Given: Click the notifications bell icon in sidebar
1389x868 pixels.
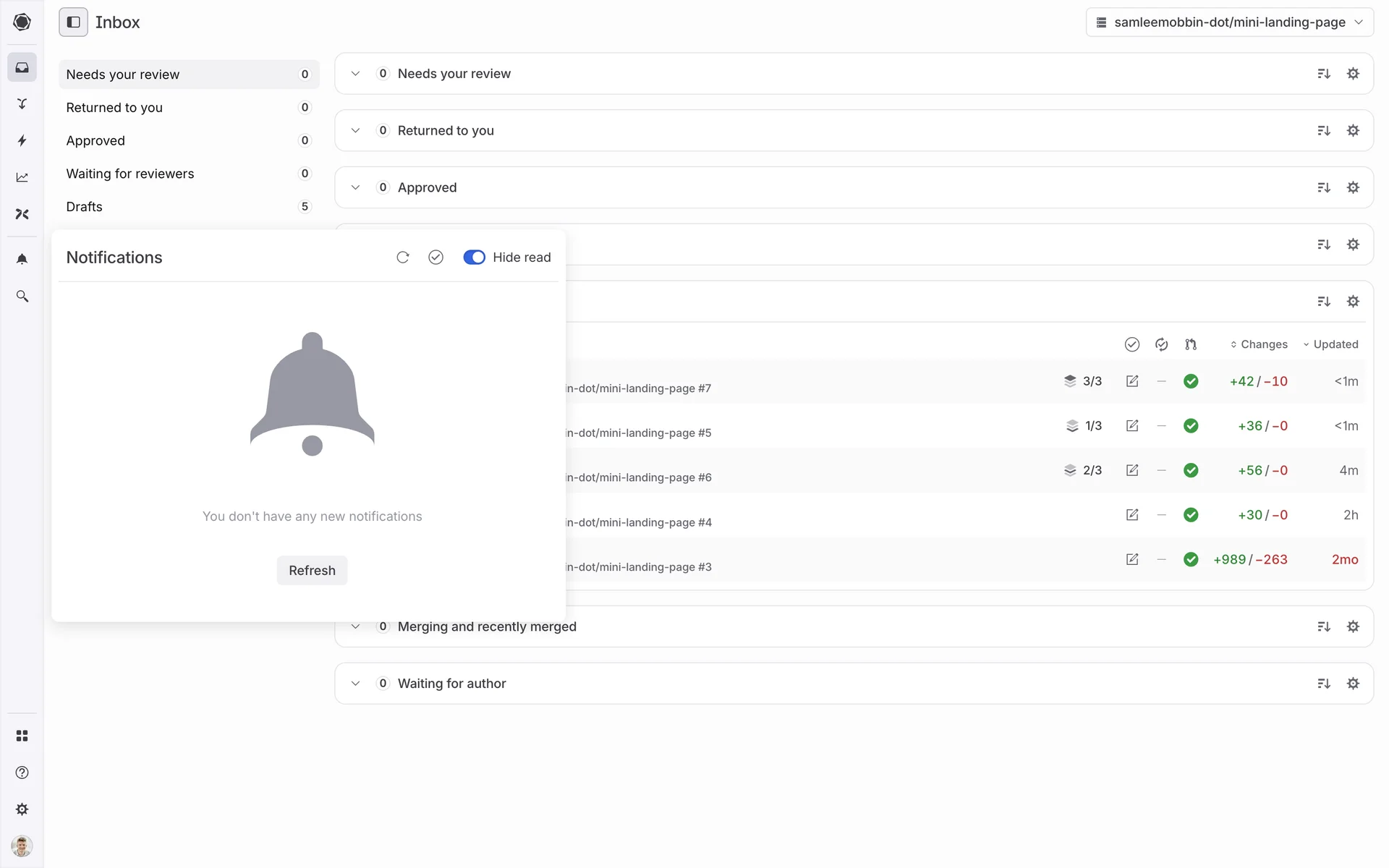Looking at the screenshot, I should pos(22,259).
